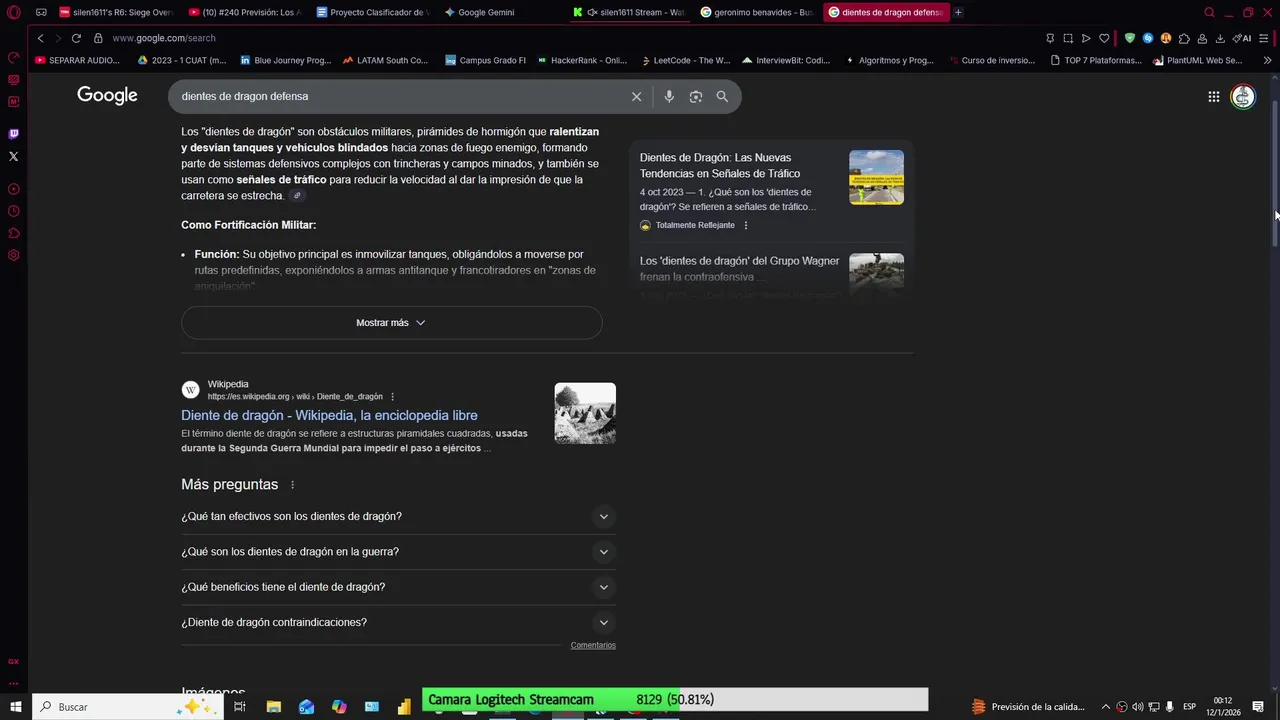Screen dimensions: 1280x720
Task: Add page to bookmarks heart icon
Action: click(1104, 38)
